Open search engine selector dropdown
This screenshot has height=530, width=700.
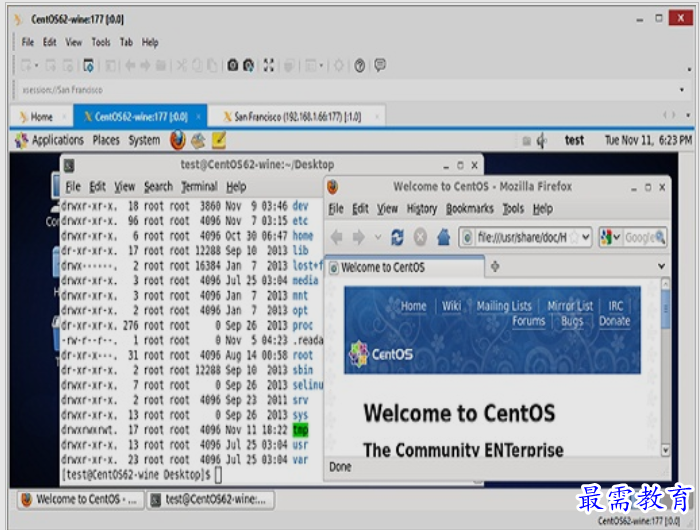point(617,237)
